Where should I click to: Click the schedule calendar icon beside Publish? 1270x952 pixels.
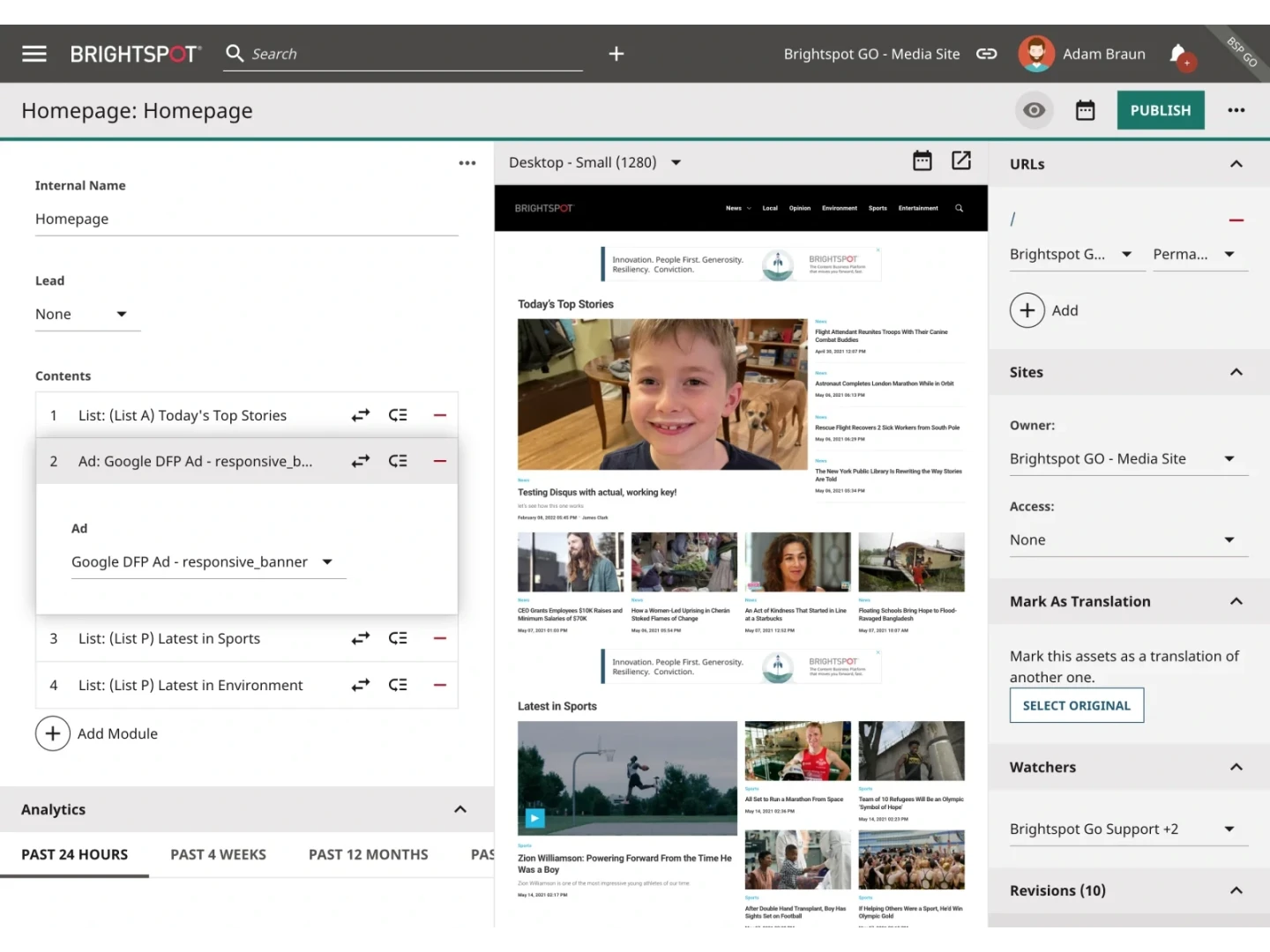tap(1085, 110)
